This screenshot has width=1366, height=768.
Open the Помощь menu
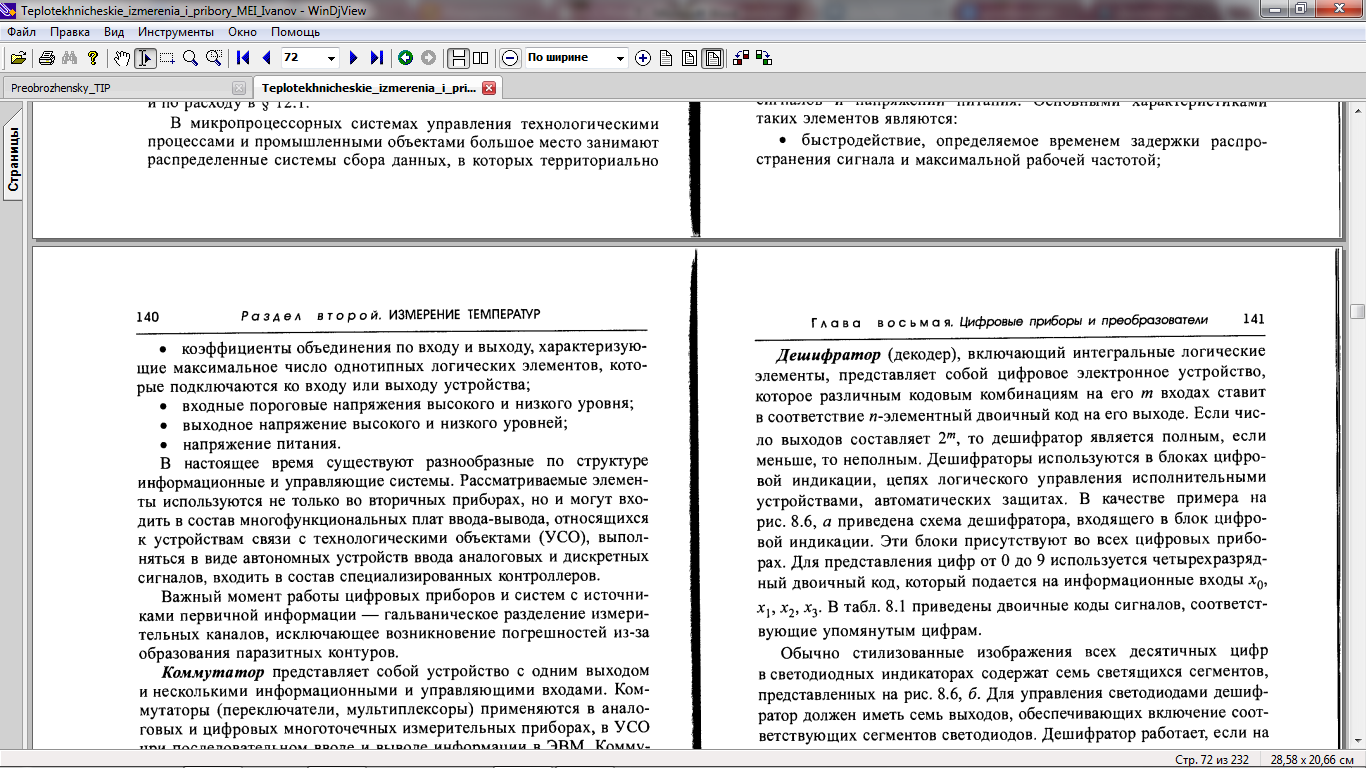point(295,32)
